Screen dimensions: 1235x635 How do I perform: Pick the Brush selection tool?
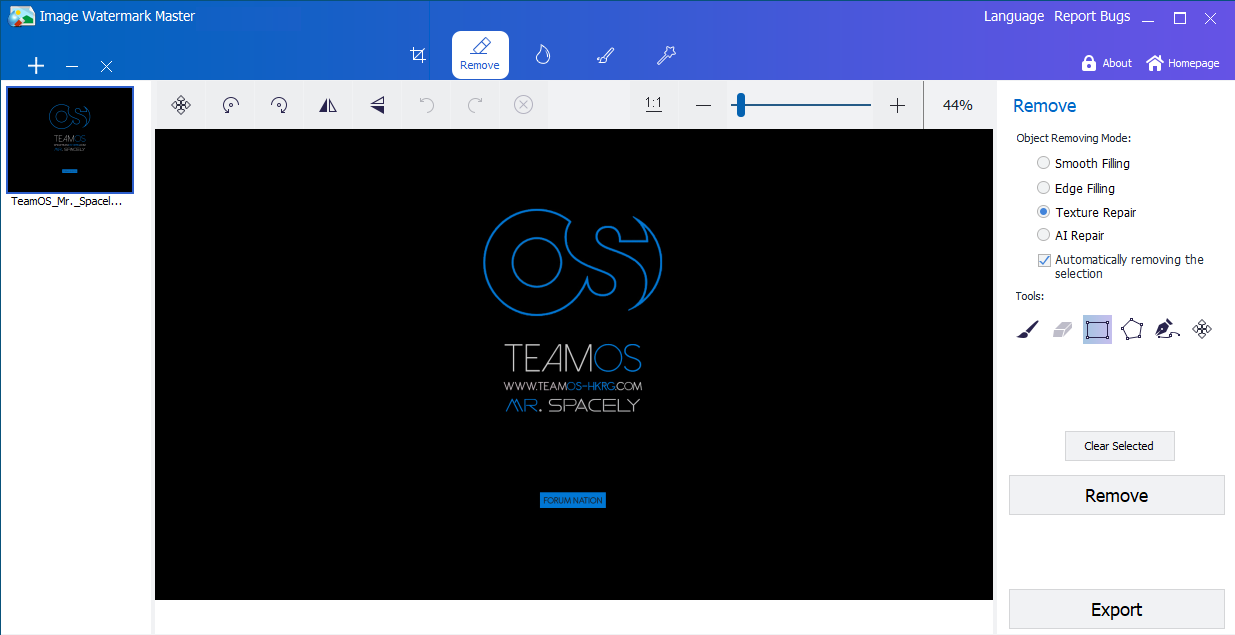point(1028,329)
